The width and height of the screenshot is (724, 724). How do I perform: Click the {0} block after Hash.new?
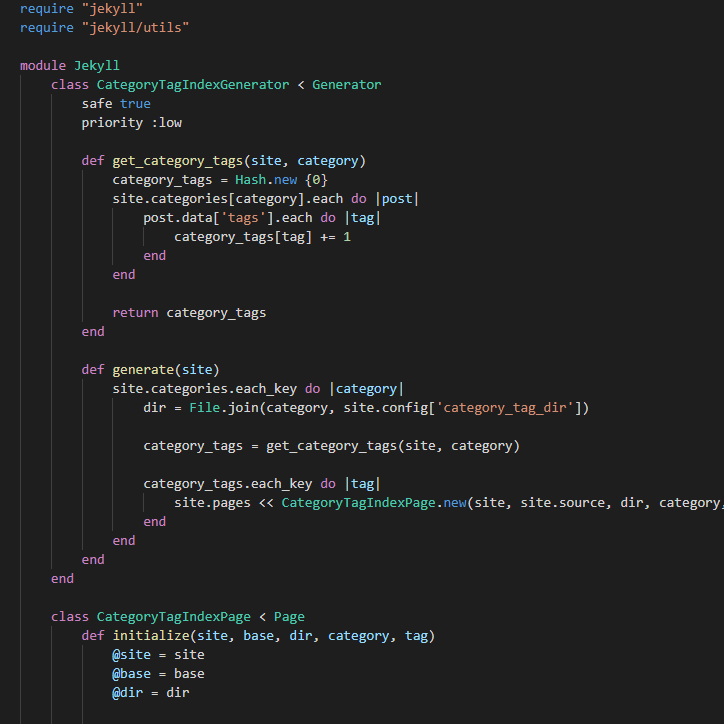pos(316,180)
